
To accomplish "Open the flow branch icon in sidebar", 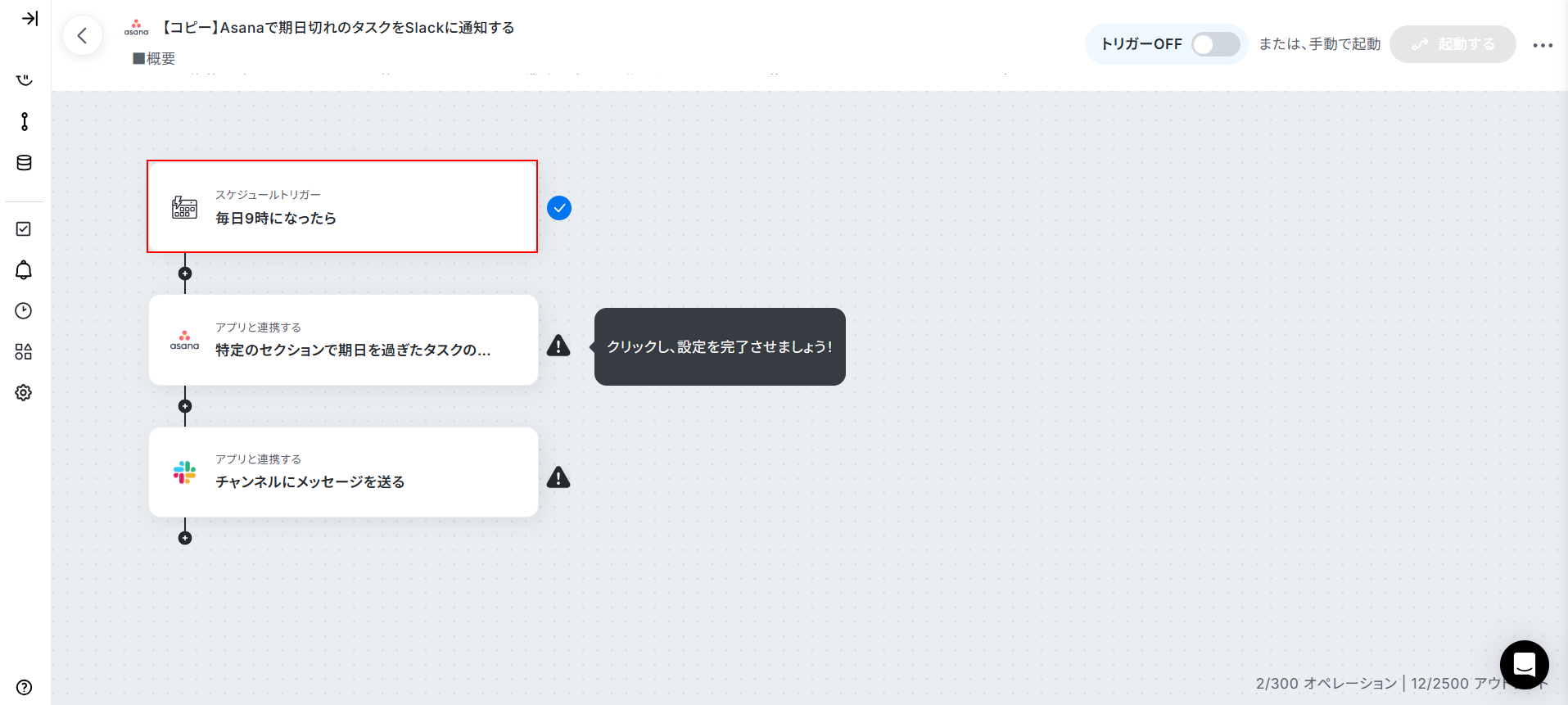I will (25, 121).
